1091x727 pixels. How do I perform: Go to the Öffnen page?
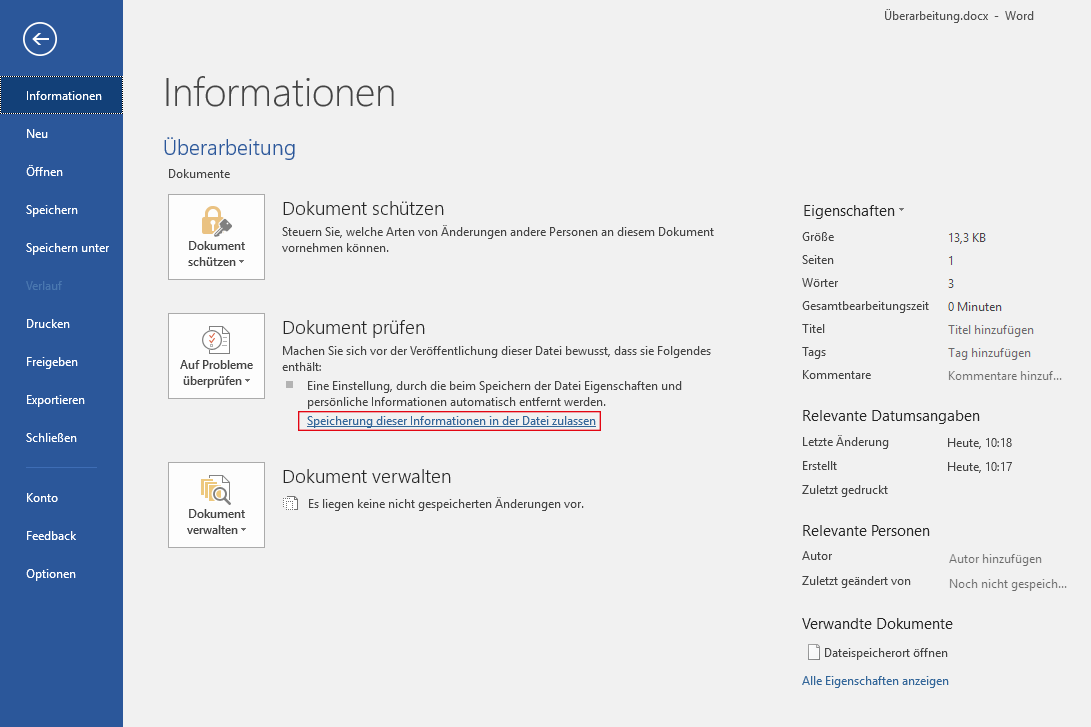[x=62, y=172]
